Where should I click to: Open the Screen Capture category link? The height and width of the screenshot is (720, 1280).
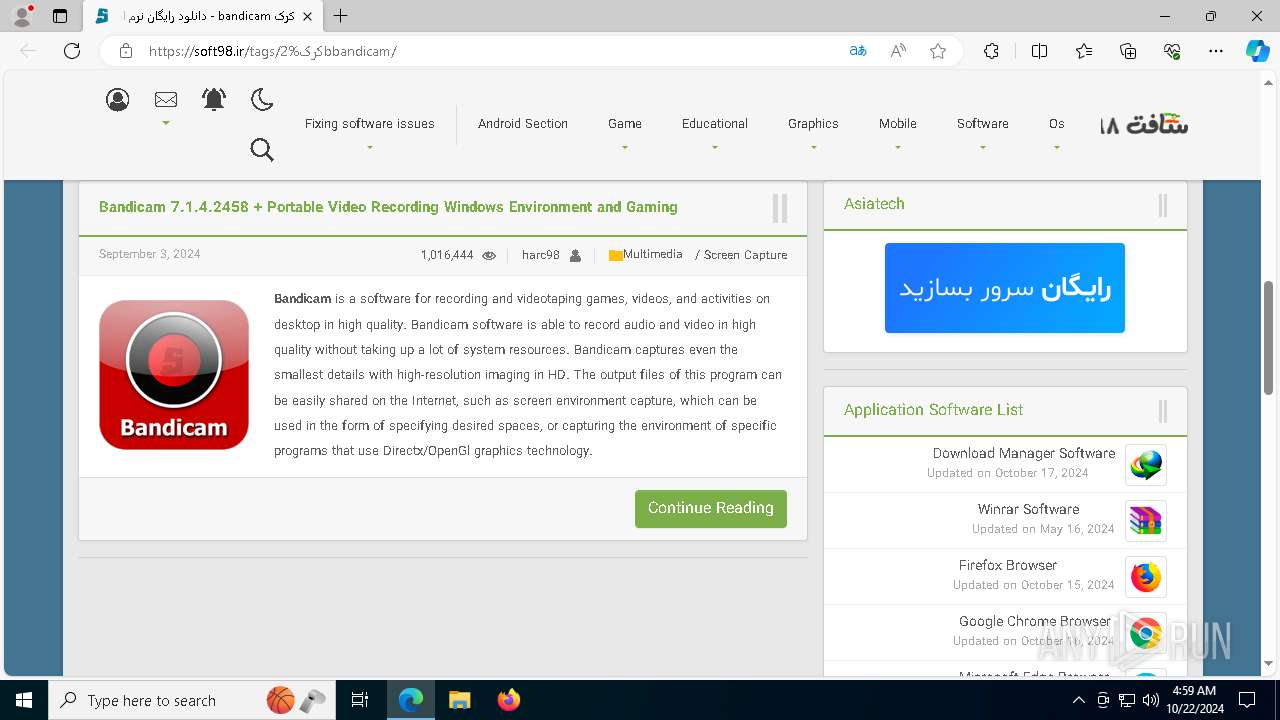(x=745, y=255)
